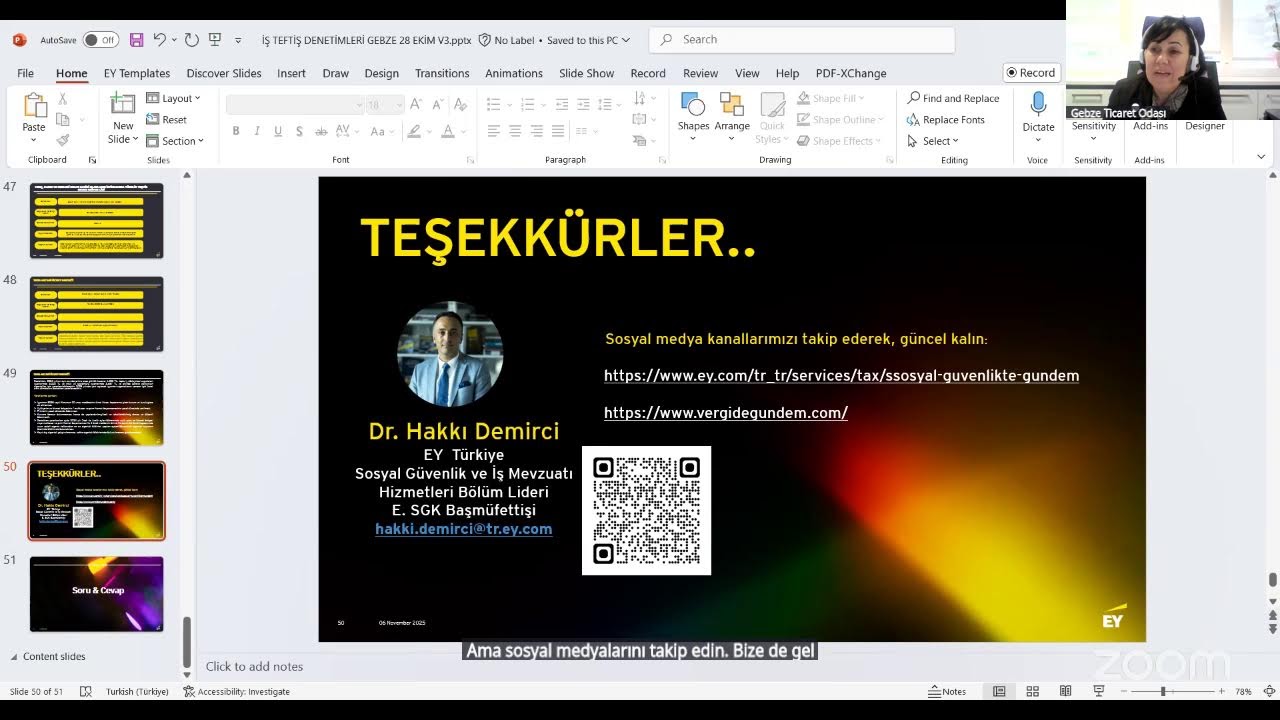Click the Save icon in title bar
1280x720 pixels.
coord(136,40)
